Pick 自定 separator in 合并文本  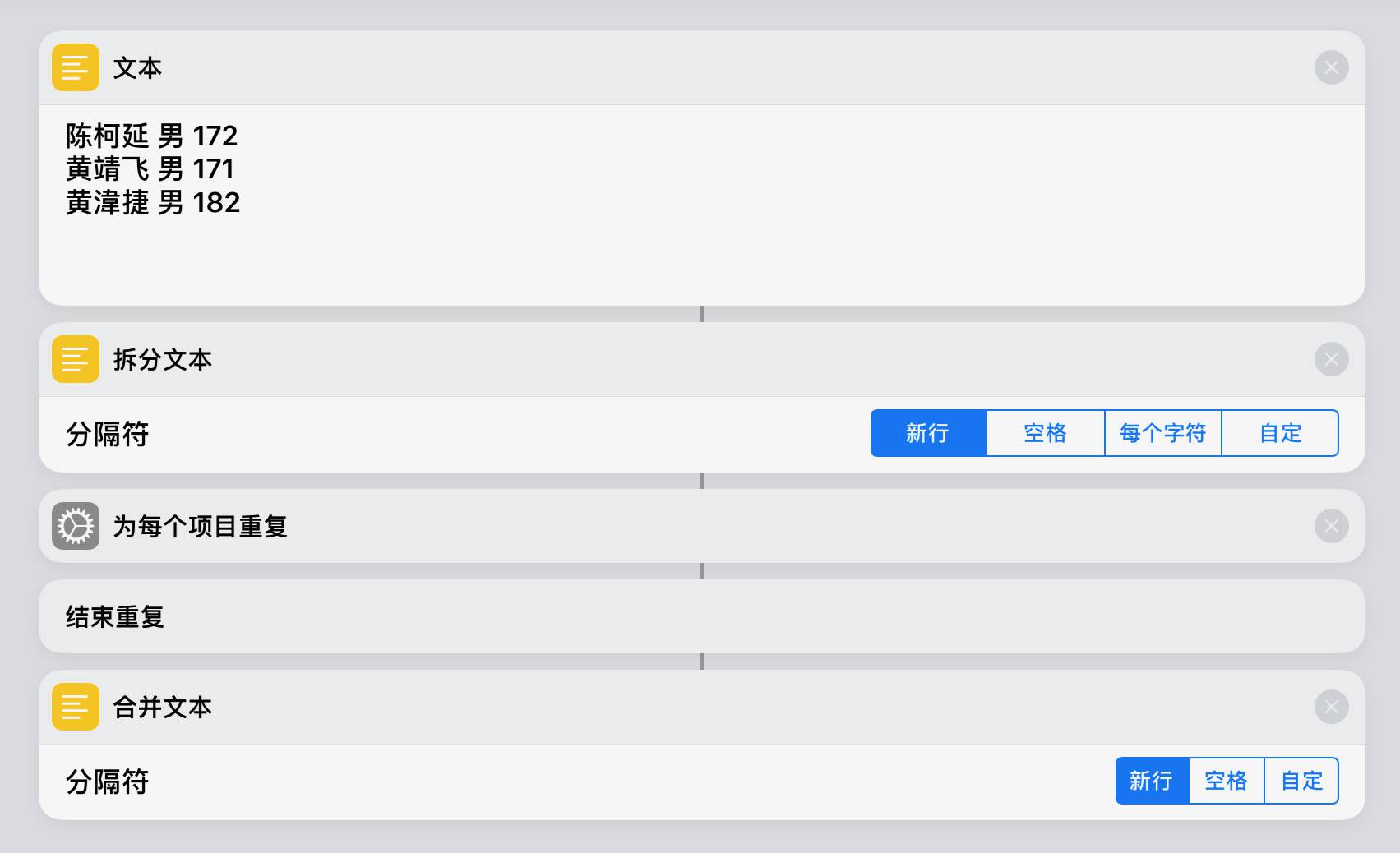[x=1301, y=781]
